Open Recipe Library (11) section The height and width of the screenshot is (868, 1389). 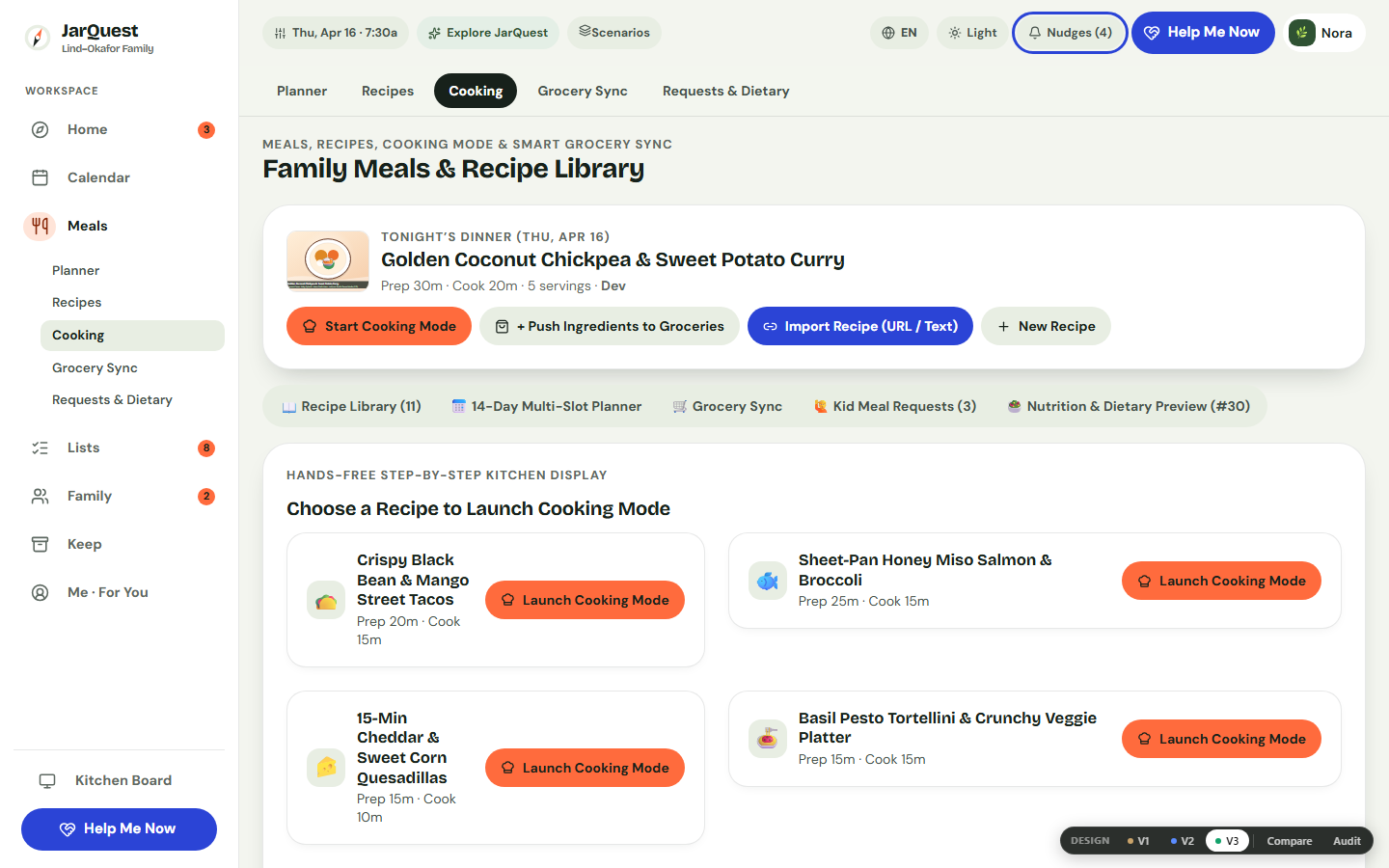(x=351, y=406)
